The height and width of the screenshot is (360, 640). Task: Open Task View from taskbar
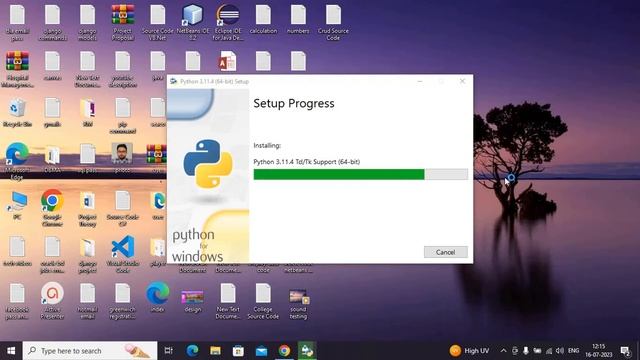[x=169, y=351]
